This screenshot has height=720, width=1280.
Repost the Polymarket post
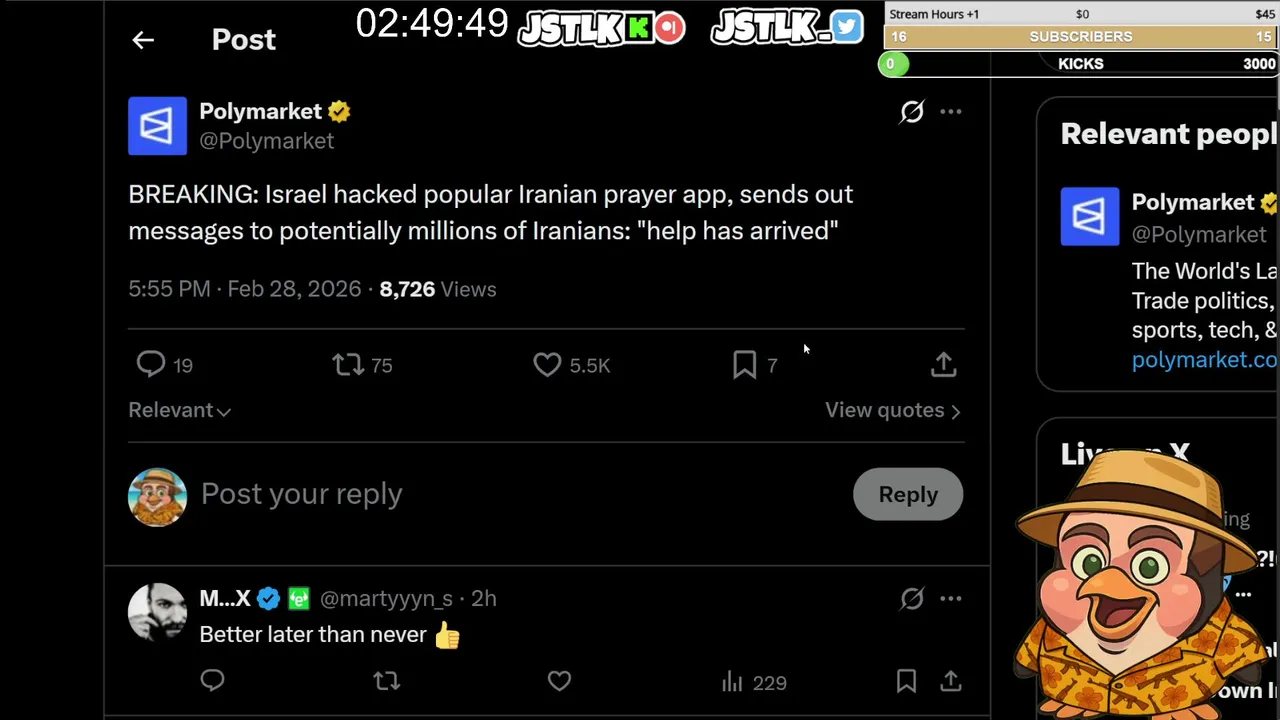[348, 365]
